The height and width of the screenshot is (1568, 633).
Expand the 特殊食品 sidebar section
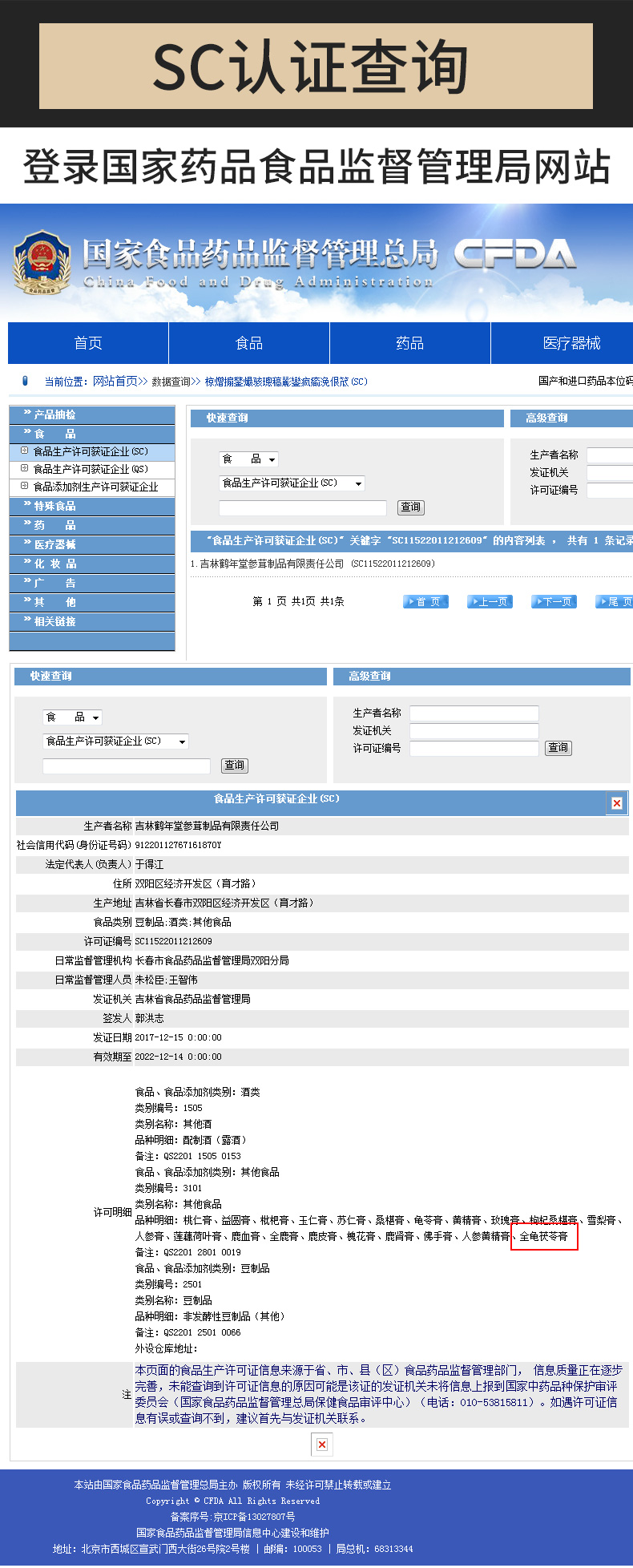(91, 506)
